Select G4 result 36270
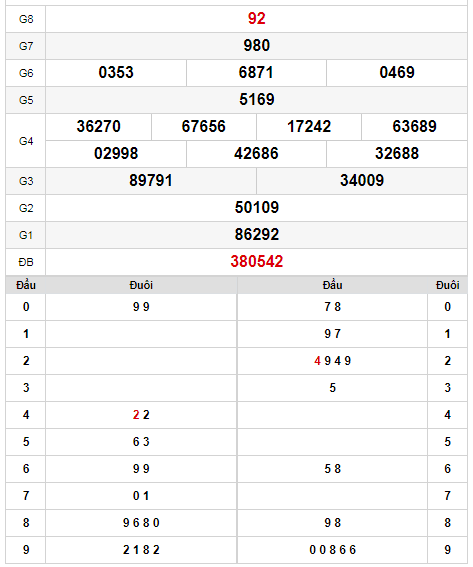 click(98, 127)
